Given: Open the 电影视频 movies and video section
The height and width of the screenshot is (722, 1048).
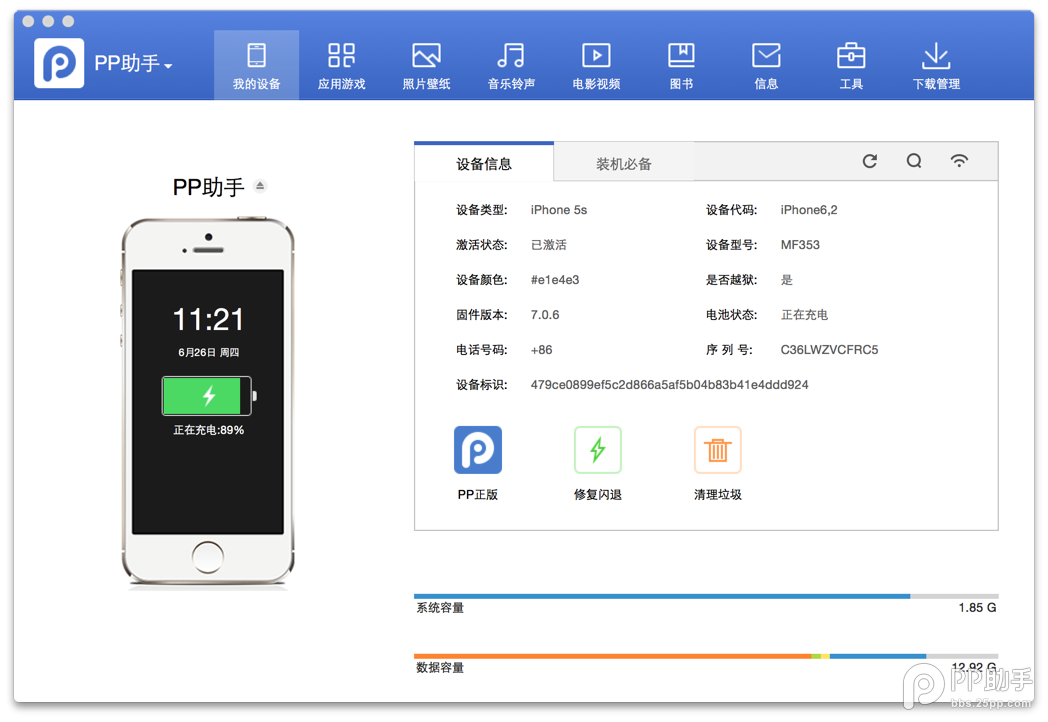Looking at the screenshot, I should point(596,66).
